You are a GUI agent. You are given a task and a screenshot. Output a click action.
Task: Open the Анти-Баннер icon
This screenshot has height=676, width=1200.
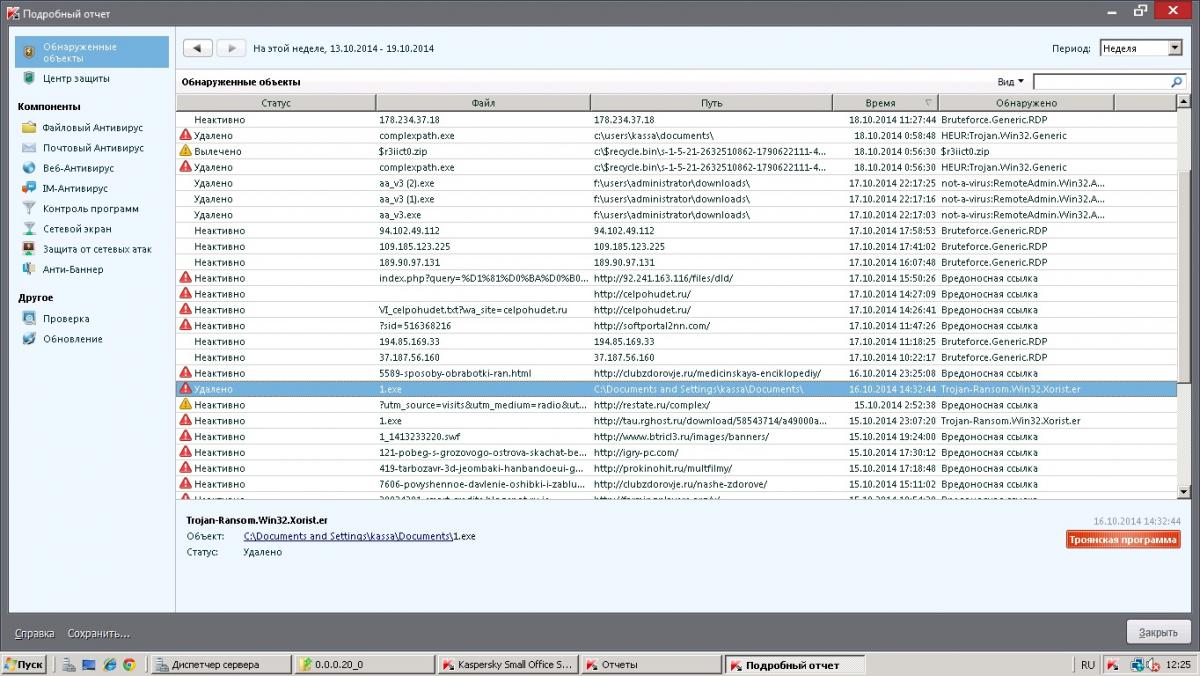[x=29, y=269]
